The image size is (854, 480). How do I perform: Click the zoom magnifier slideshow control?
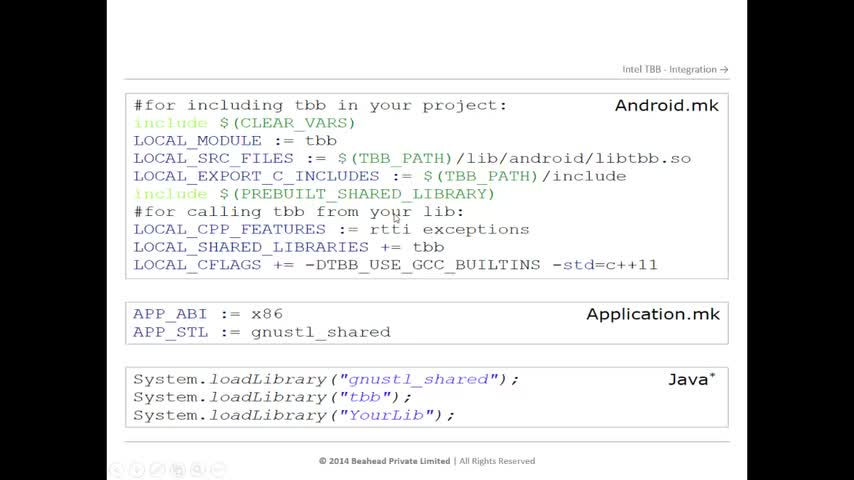click(x=198, y=469)
